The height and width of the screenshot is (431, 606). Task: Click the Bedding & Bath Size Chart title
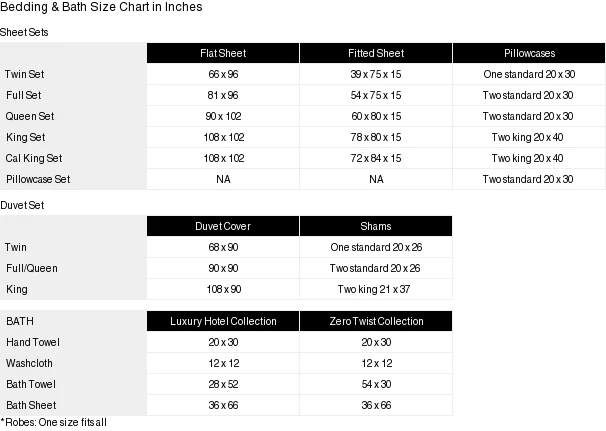point(101,7)
